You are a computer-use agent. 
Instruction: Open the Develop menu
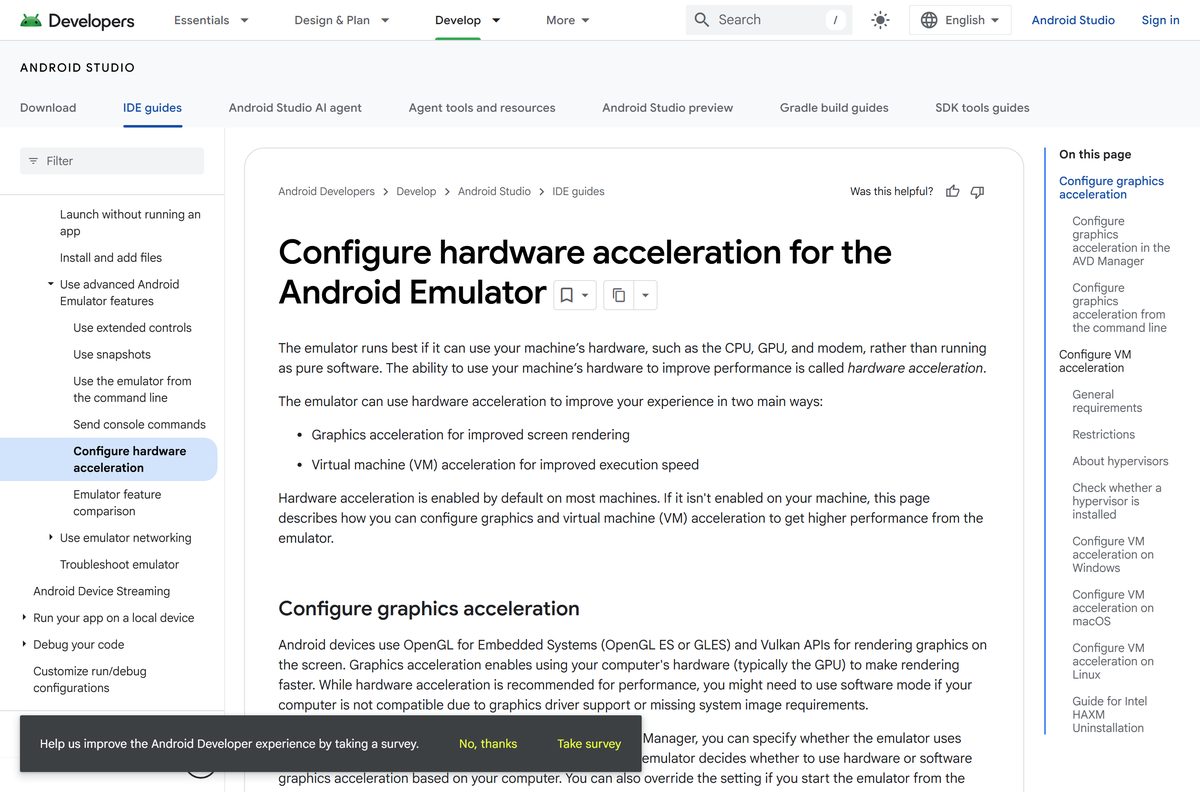[468, 20]
